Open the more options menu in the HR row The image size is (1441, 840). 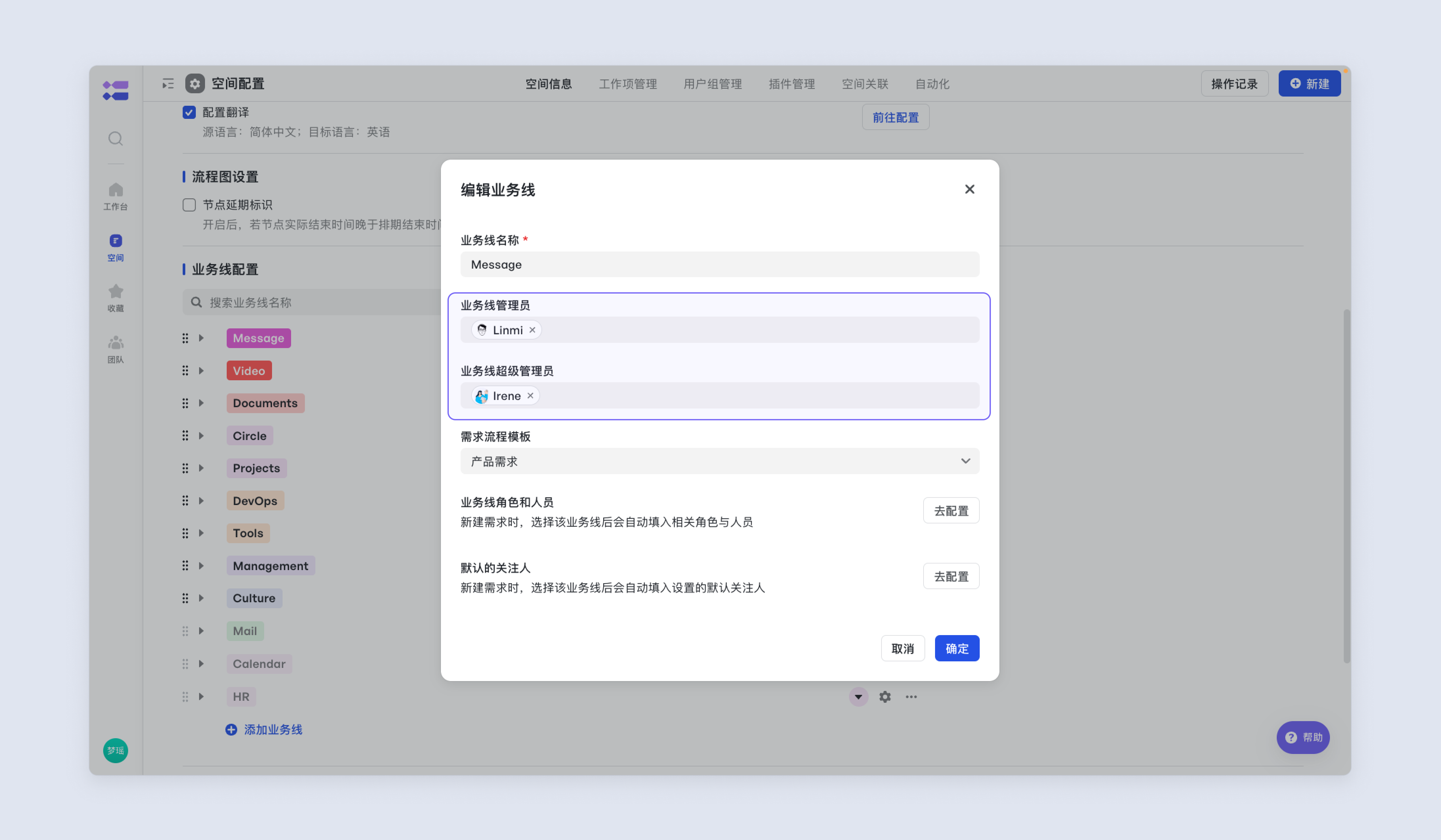(911, 696)
